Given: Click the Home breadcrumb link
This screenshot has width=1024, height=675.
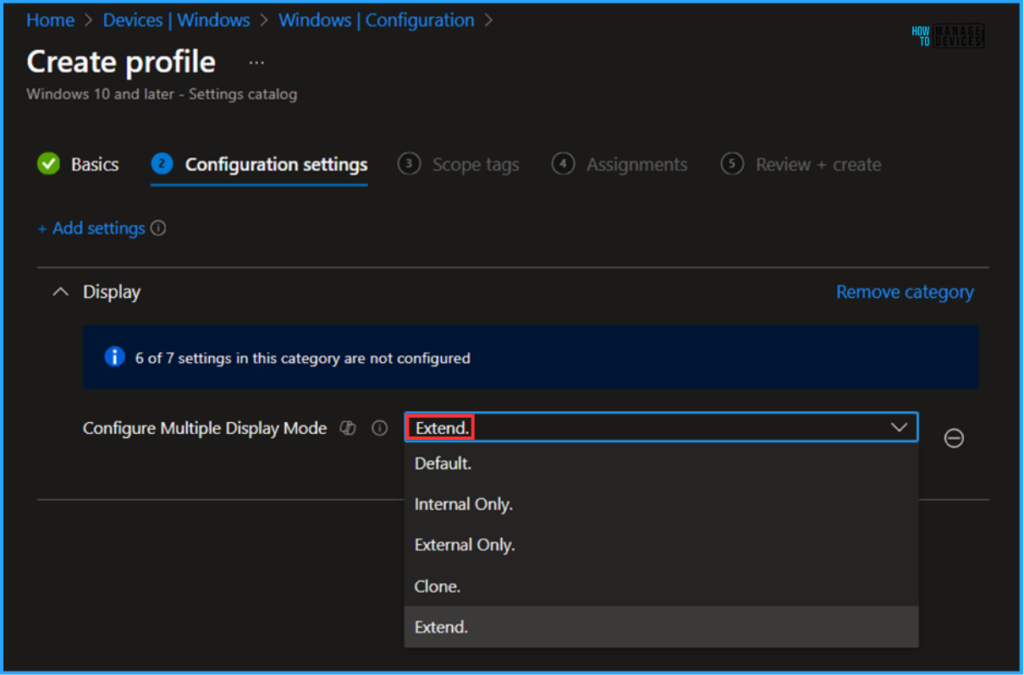Looking at the screenshot, I should click(x=50, y=20).
